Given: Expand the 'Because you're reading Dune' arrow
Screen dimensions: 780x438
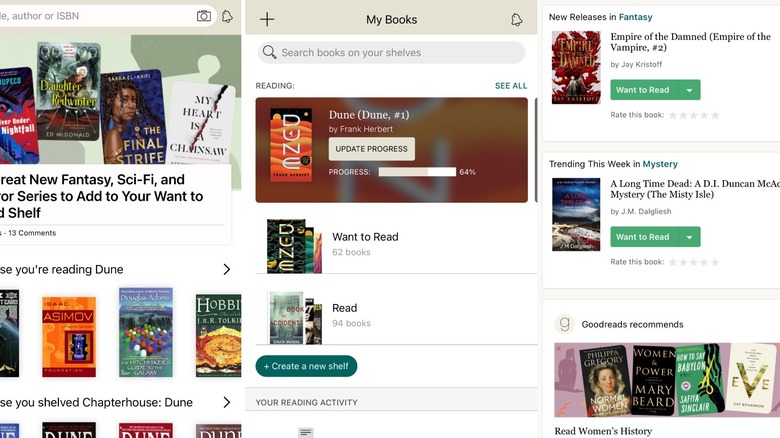Looking at the screenshot, I should [227, 269].
